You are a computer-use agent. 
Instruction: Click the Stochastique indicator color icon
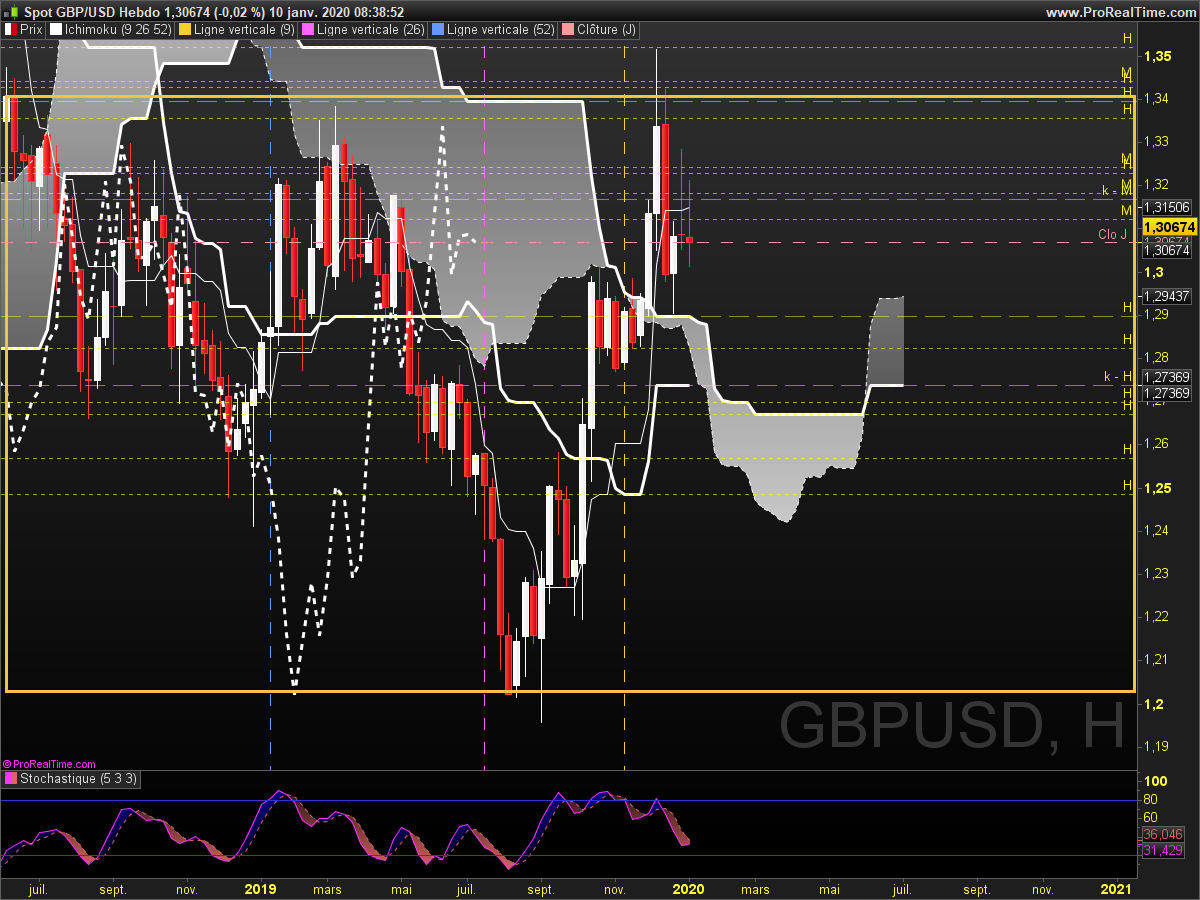coord(10,778)
